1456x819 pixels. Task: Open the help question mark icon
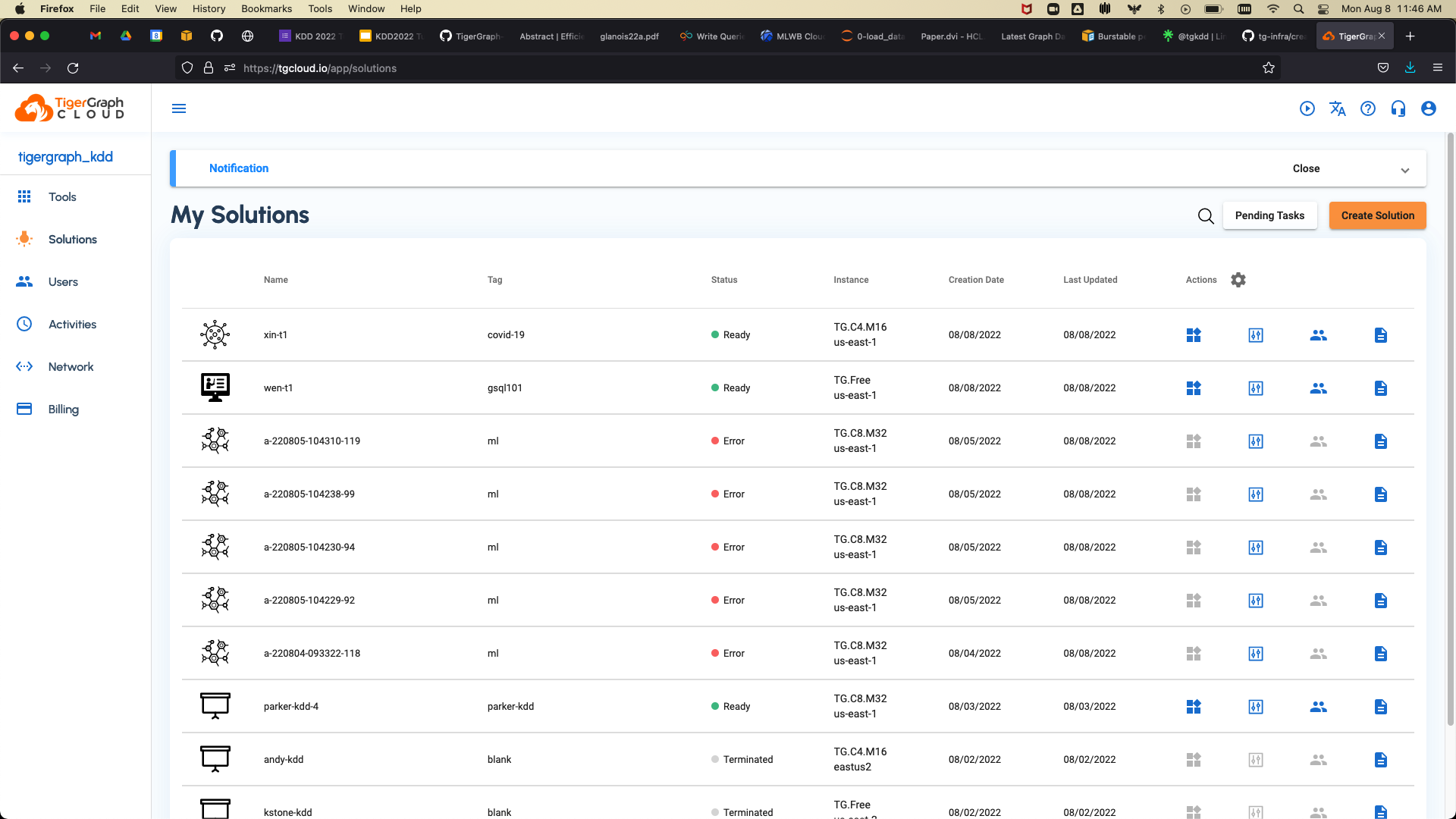click(x=1368, y=108)
